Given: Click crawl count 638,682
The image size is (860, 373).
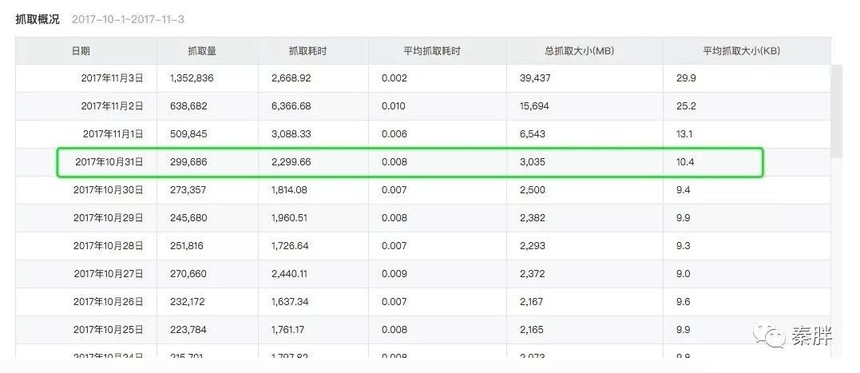Looking at the screenshot, I should click(189, 106).
